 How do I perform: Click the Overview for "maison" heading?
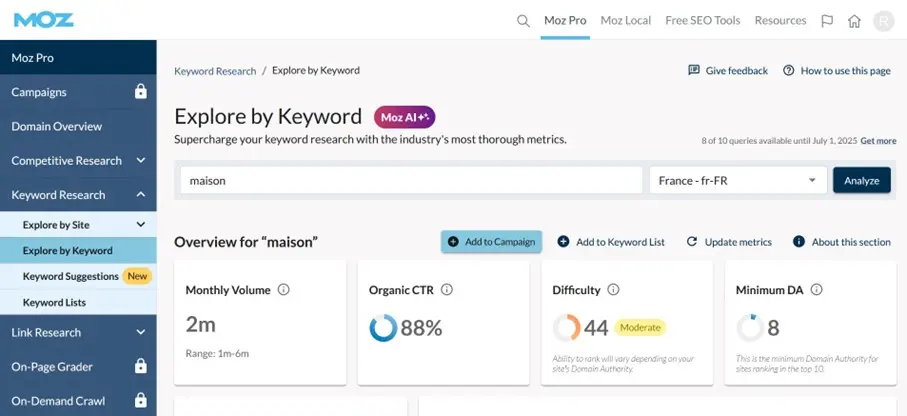(246, 242)
